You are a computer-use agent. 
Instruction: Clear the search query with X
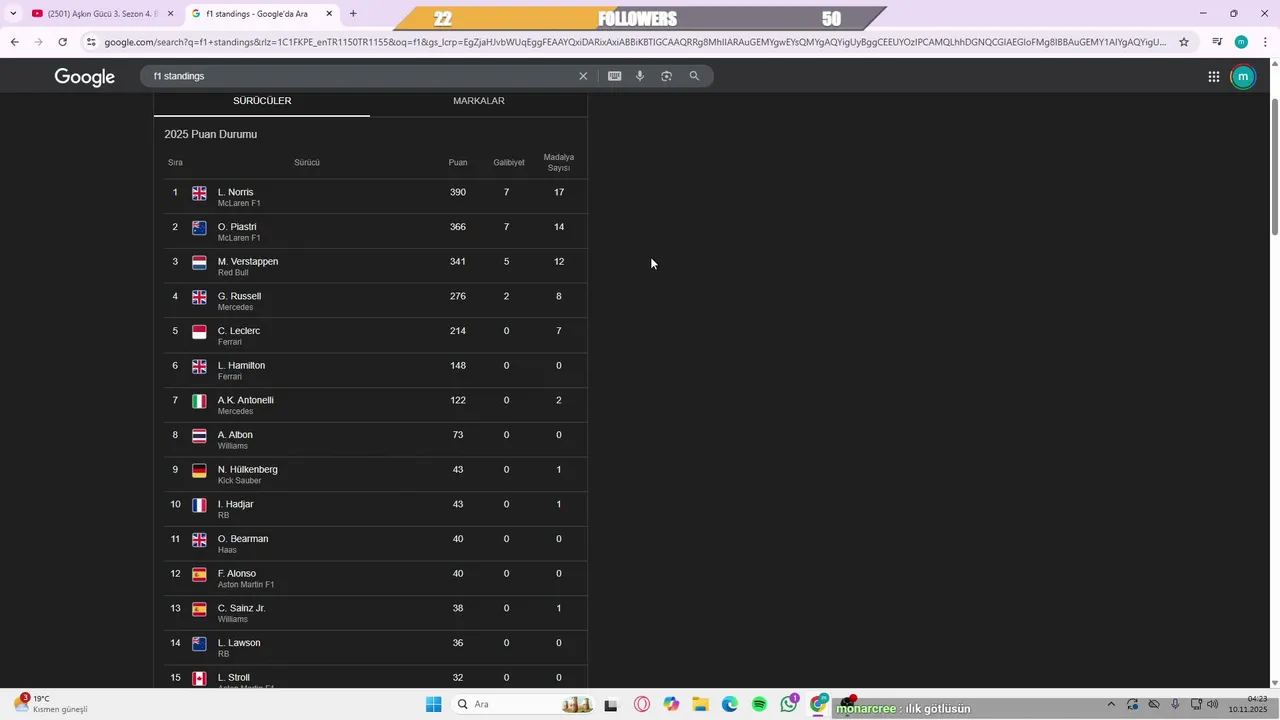[583, 76]
